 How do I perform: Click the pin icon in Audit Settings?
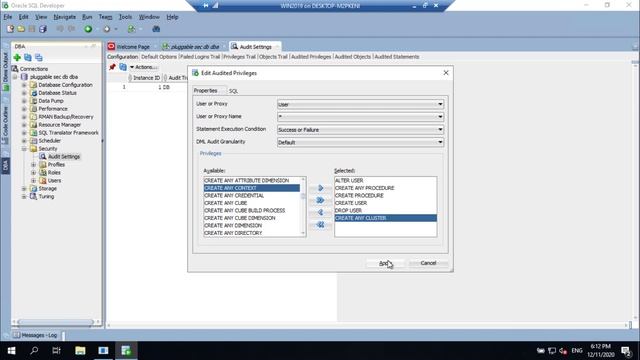[x=112, y=67]
